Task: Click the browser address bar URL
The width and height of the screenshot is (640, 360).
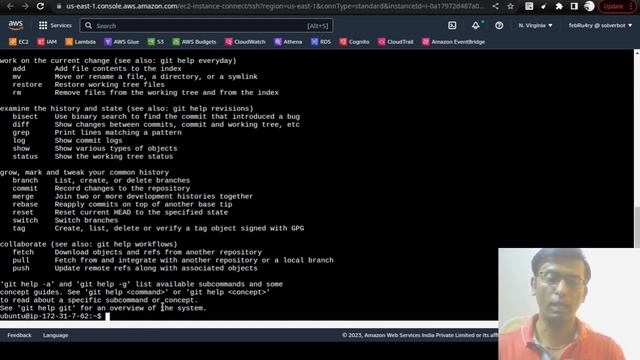Action: (x=274, y=6)
